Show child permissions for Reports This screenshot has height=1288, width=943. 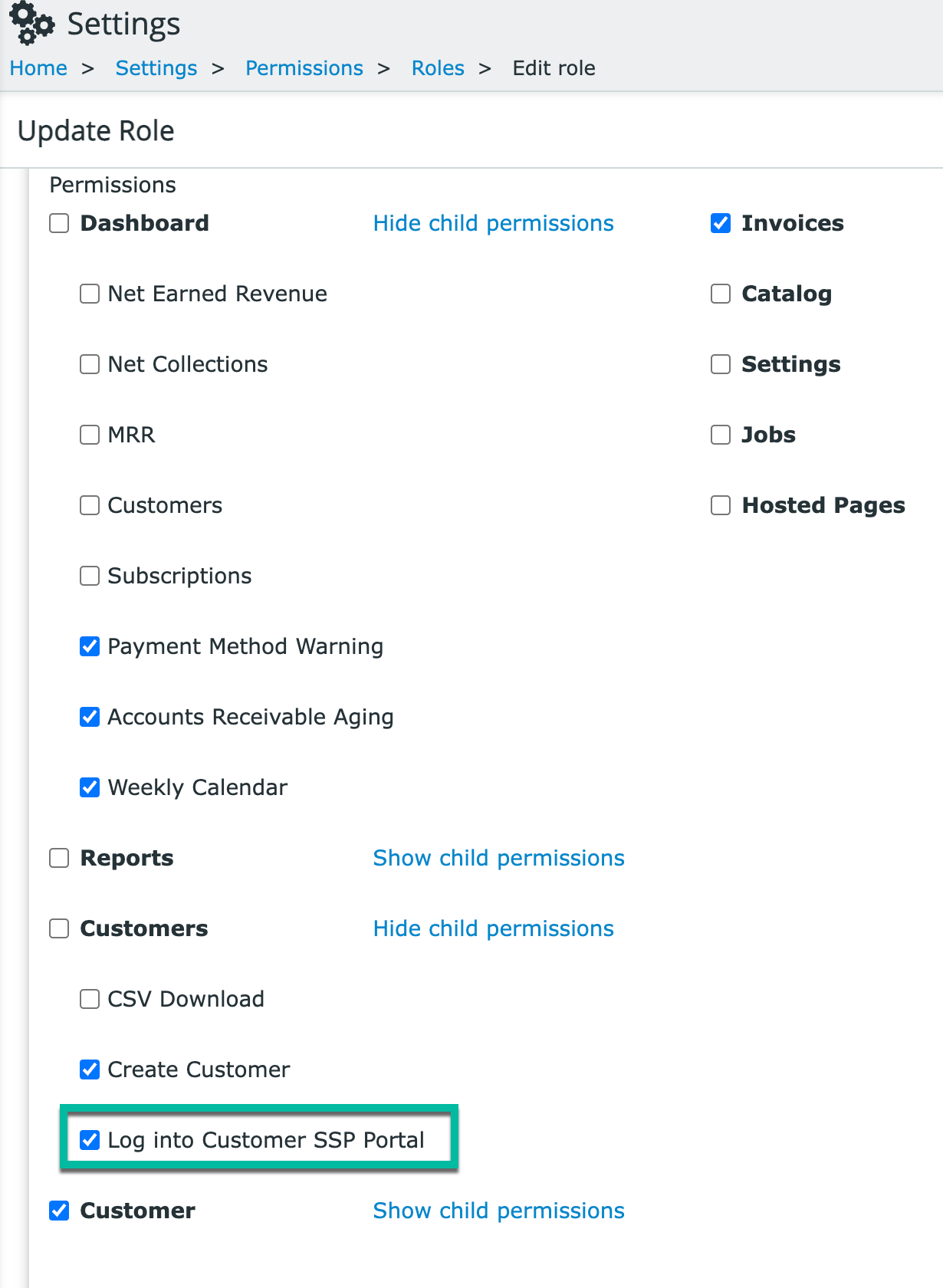498,858
